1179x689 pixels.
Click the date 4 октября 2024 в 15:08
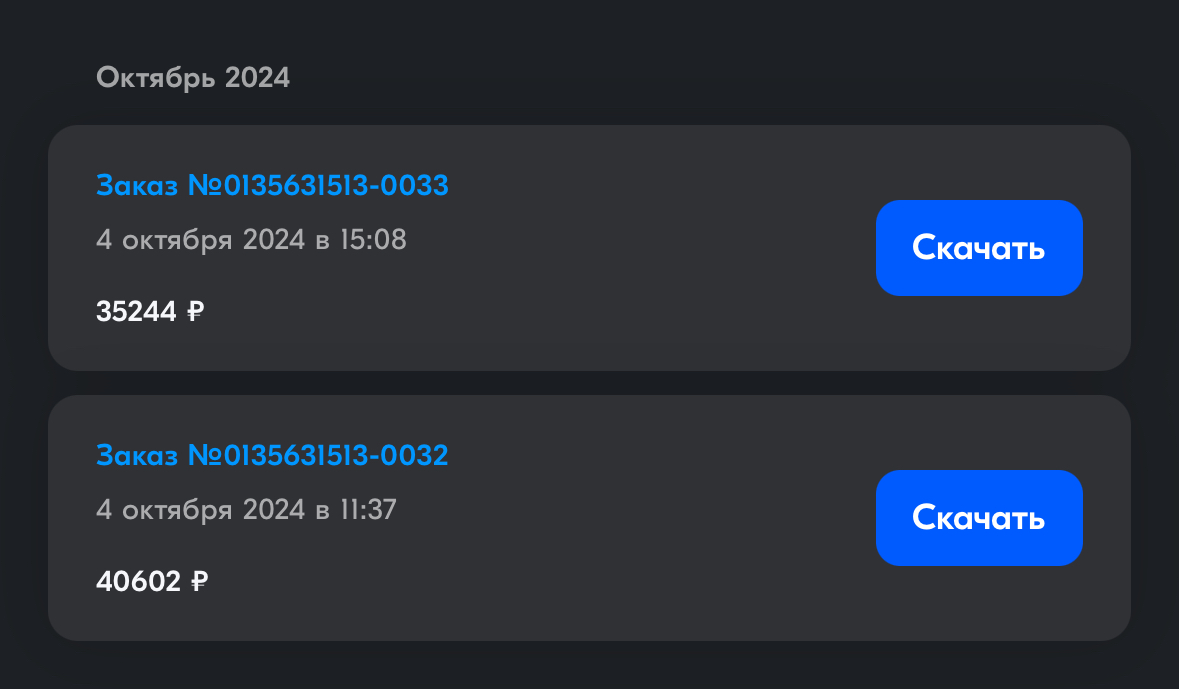coord(251,240)
